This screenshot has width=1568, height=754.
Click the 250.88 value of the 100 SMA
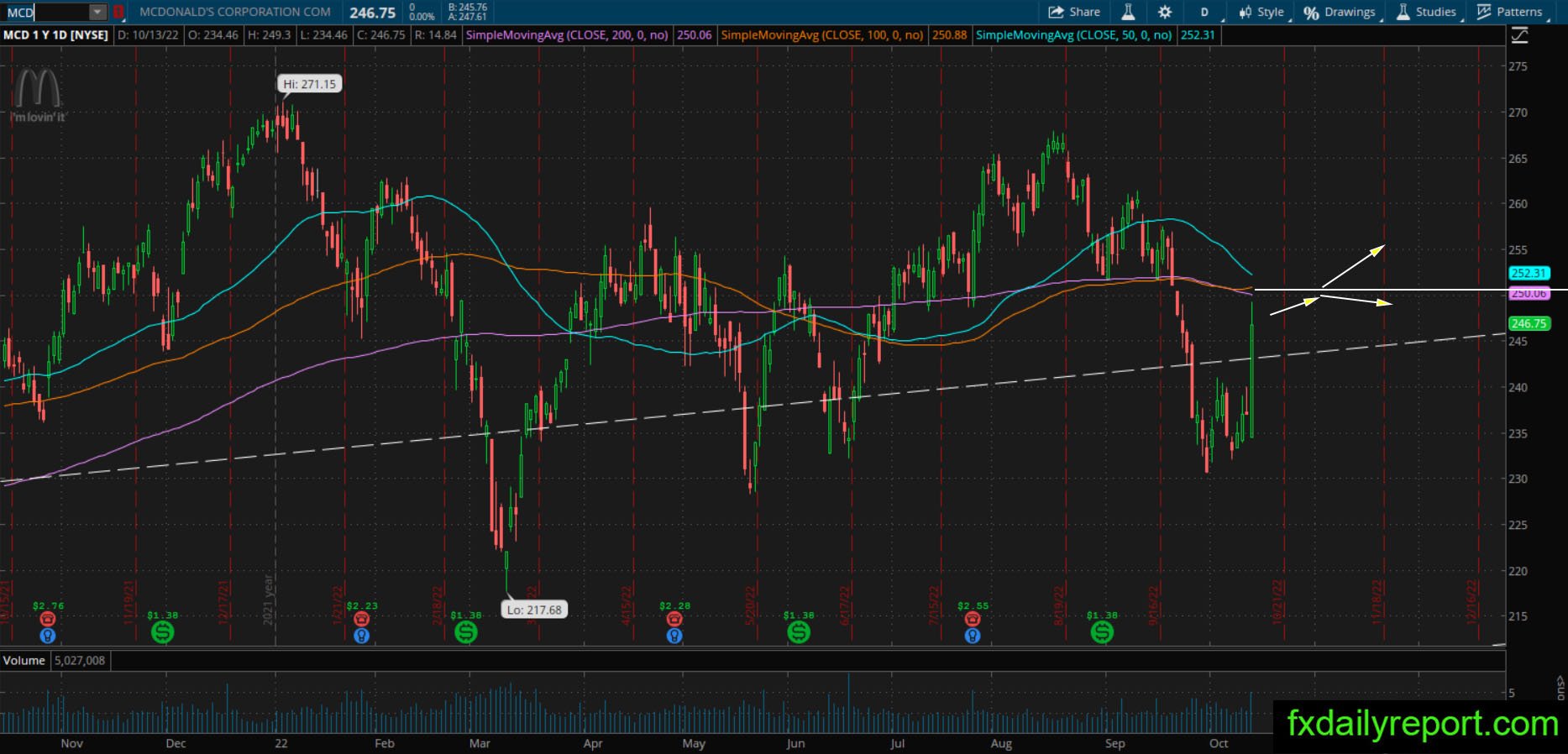[x=949, y=35]
